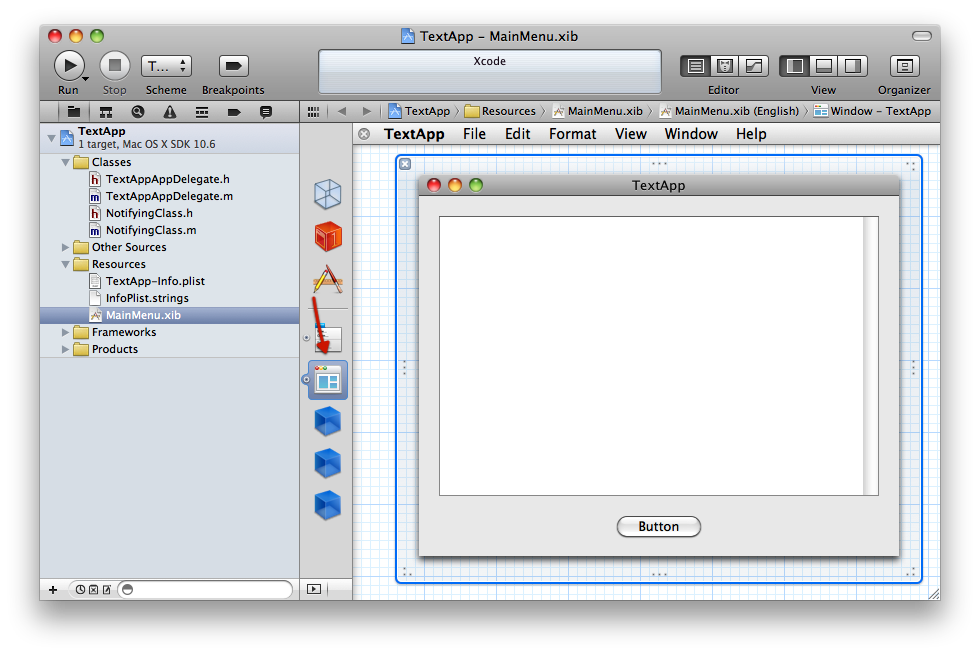Toggle the Debug area visibility

tap(824, 66)
